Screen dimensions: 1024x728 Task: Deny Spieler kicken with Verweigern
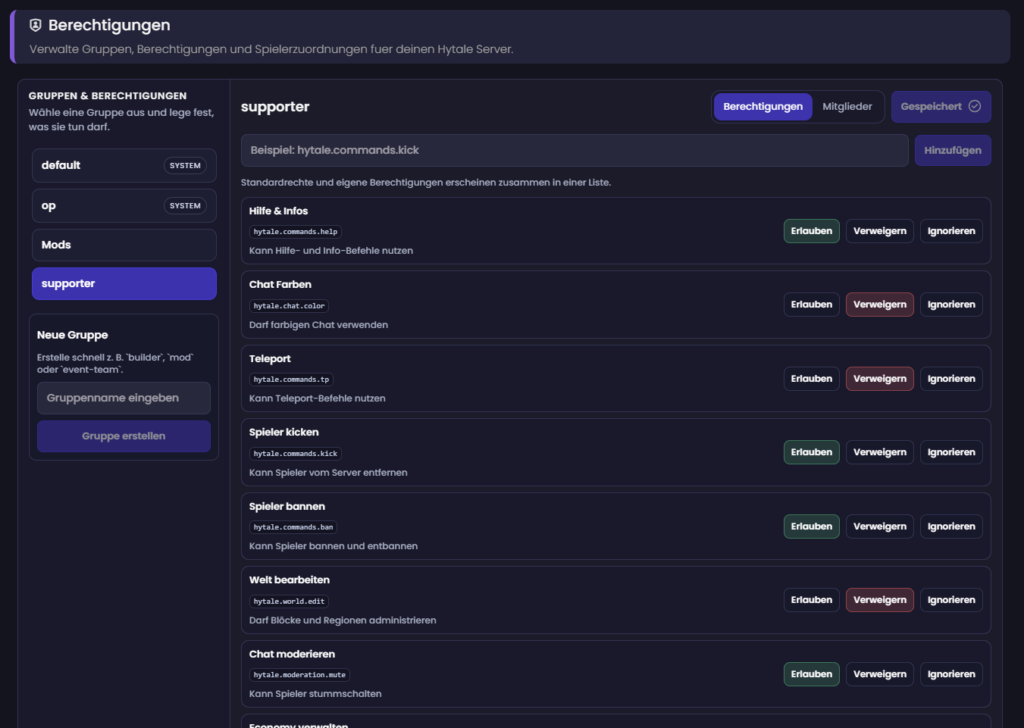879,452
